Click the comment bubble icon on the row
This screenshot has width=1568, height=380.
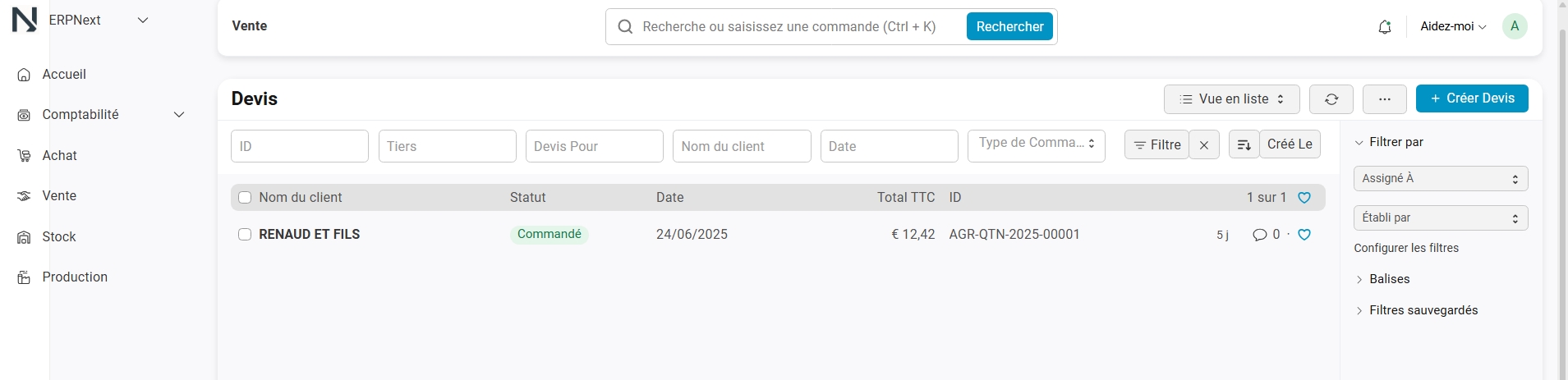[x=1259, y=235]
